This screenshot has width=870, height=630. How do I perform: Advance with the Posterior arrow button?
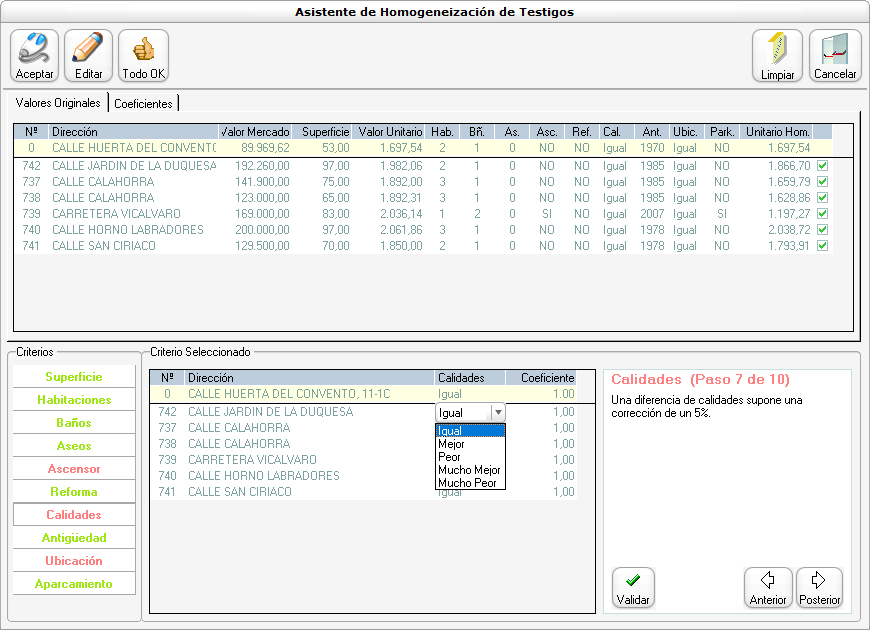pos(819,588)
